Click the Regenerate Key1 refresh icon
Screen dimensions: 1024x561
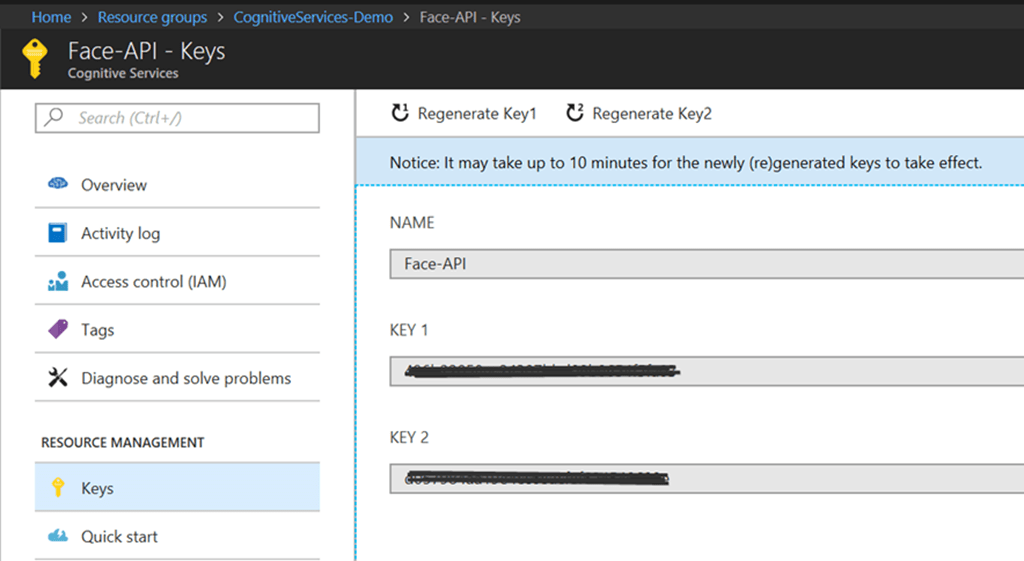pyautogui.click(x=400, y=113)
